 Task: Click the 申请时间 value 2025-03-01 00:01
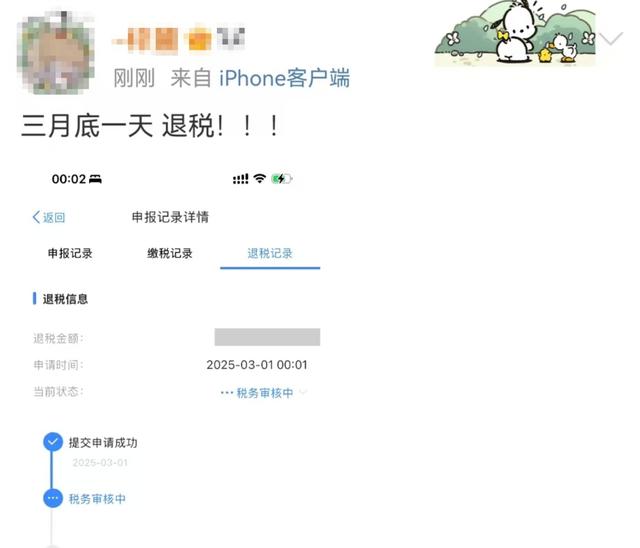[x=257, y=364]
